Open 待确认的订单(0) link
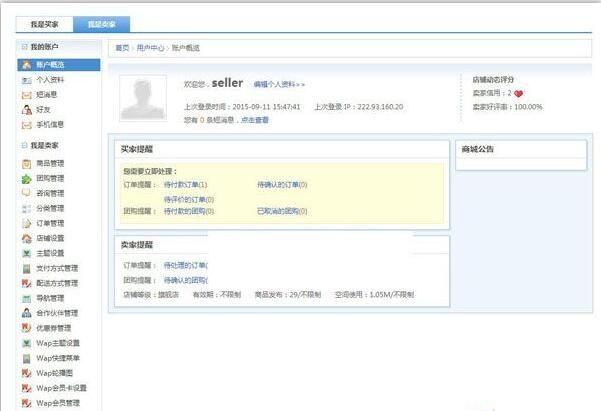Viewport: 601px width, 411px height. pos(282,185)
